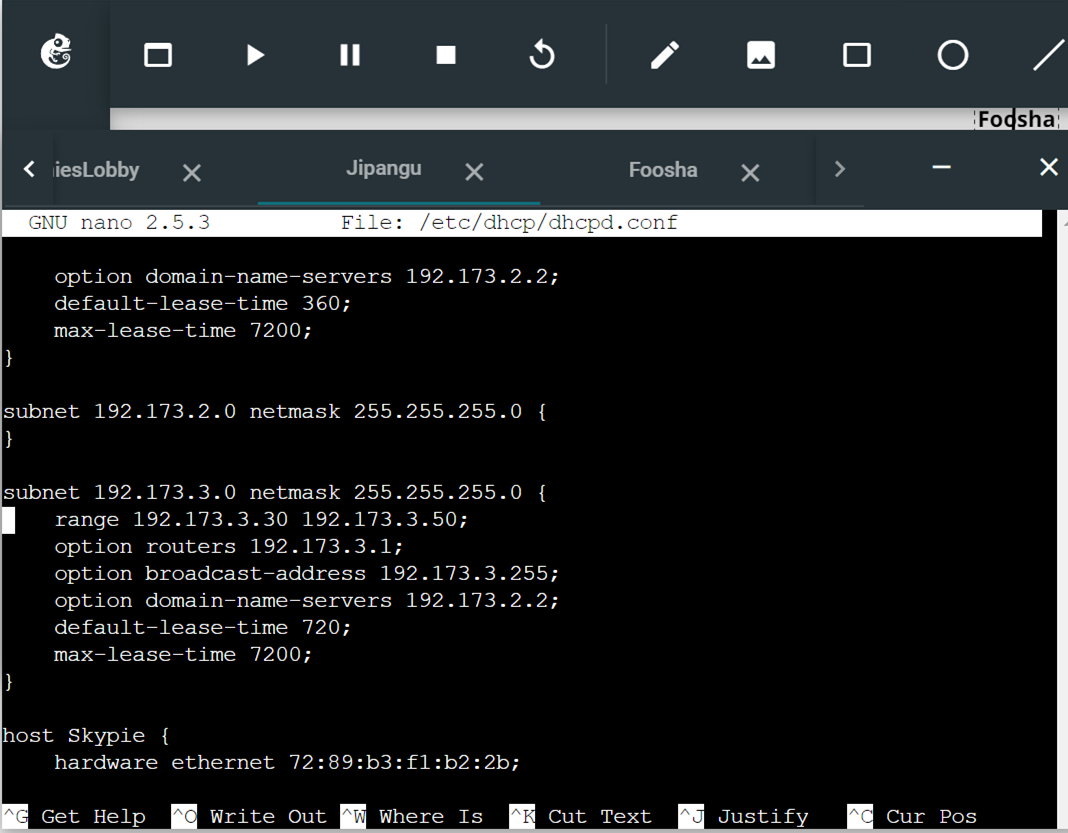
Task: Click the ^J Justify shortcut
Action: click(x=744, y=816)
